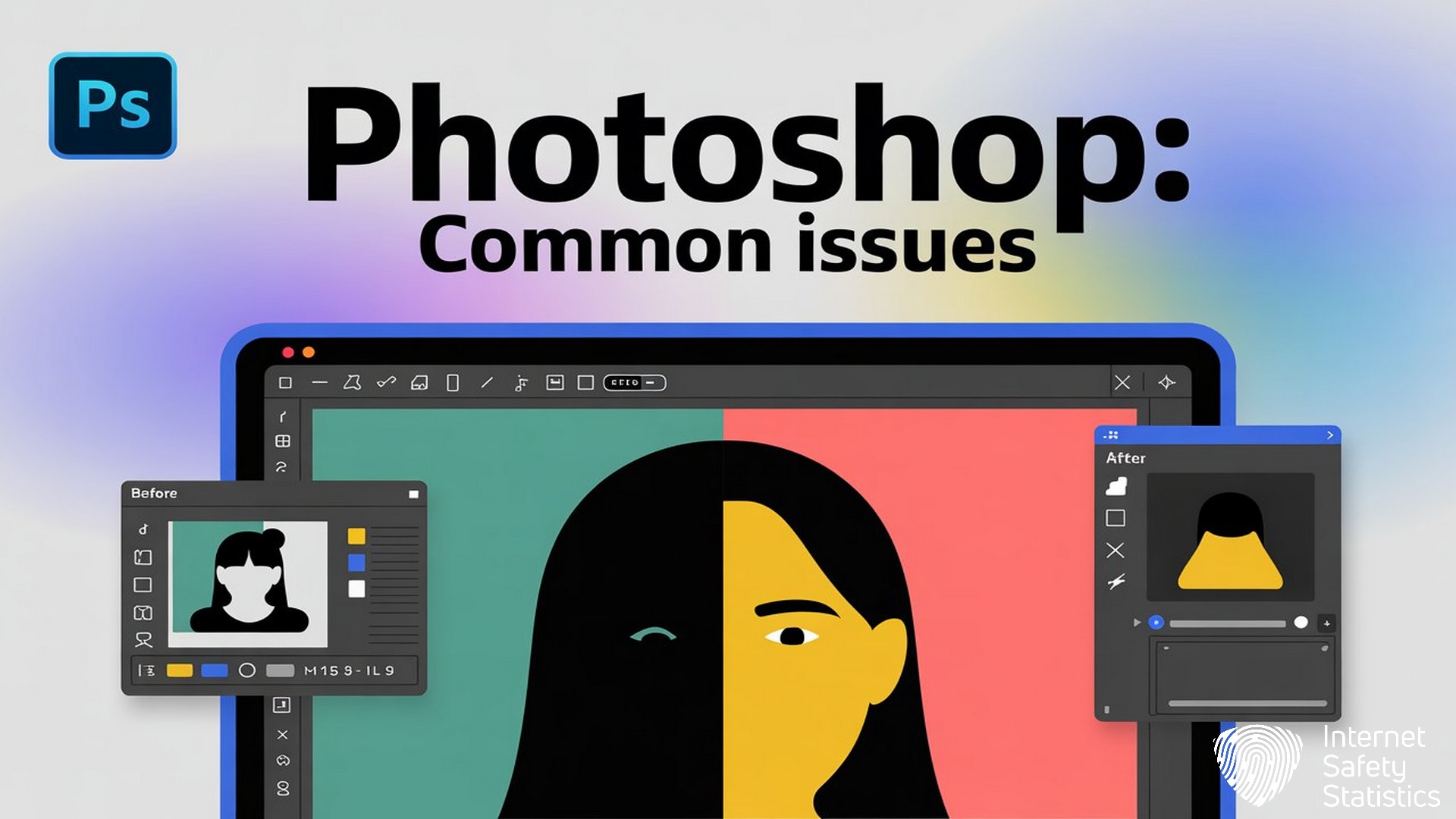Click the red window button
The height and width of the screenshot is (819, 1456).
pyautogui.click(x=288, y=353)
